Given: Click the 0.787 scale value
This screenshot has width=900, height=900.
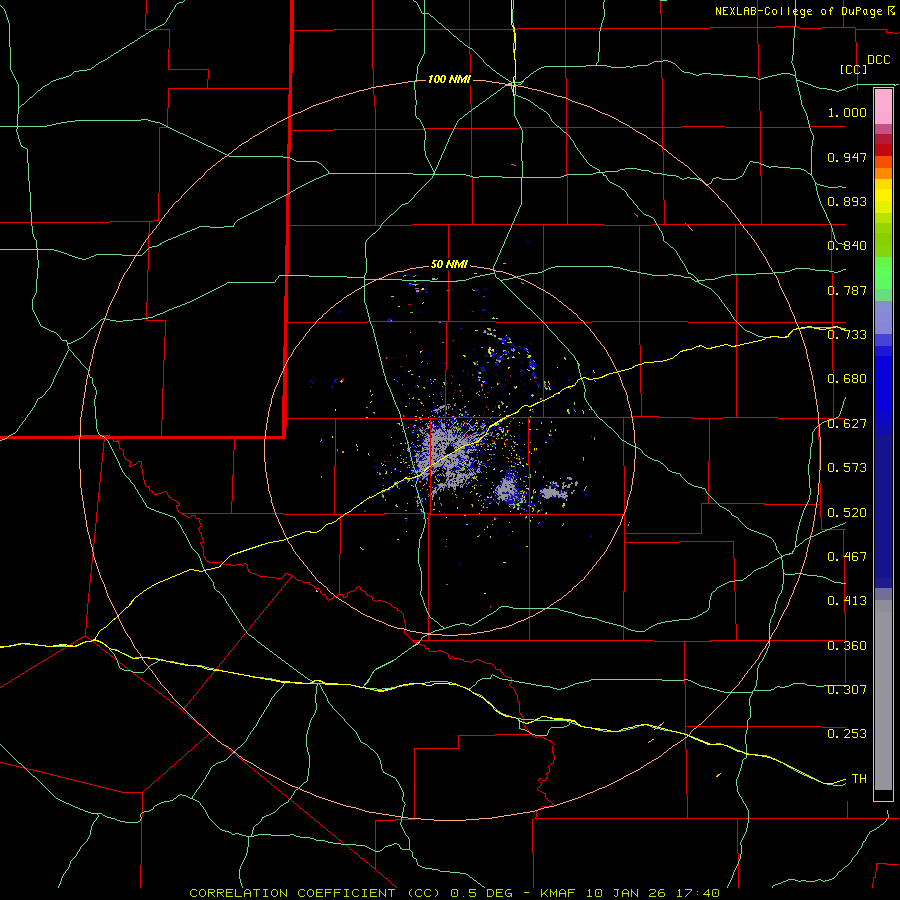Looking at the screenshot, I should [x=847, y=290].
